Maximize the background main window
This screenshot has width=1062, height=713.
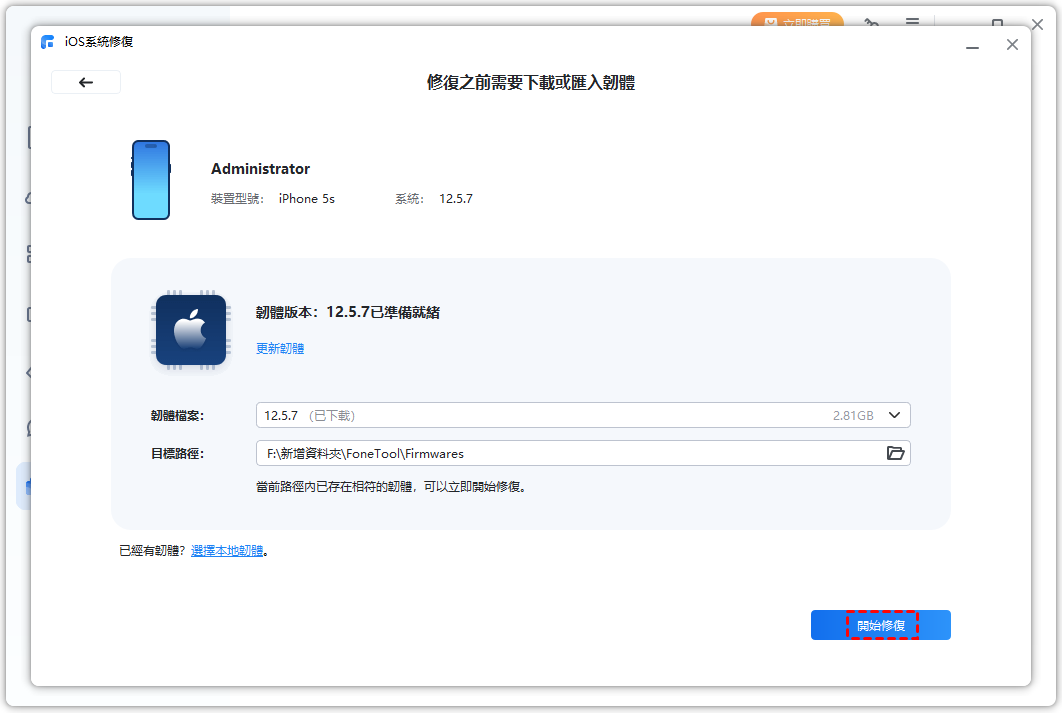(x=997, y=22)
